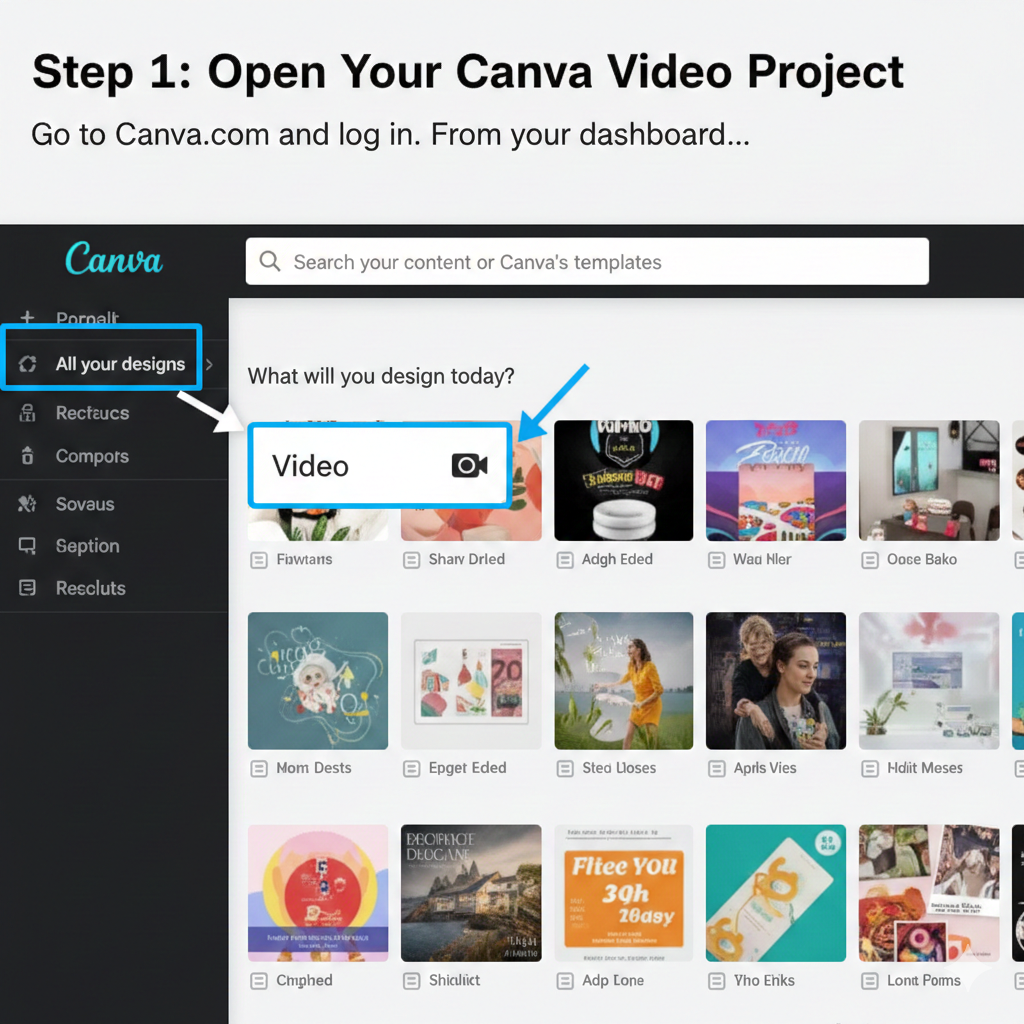
Task: Open the Adgh Eded design thumbnail
Action: coord(623,480)
